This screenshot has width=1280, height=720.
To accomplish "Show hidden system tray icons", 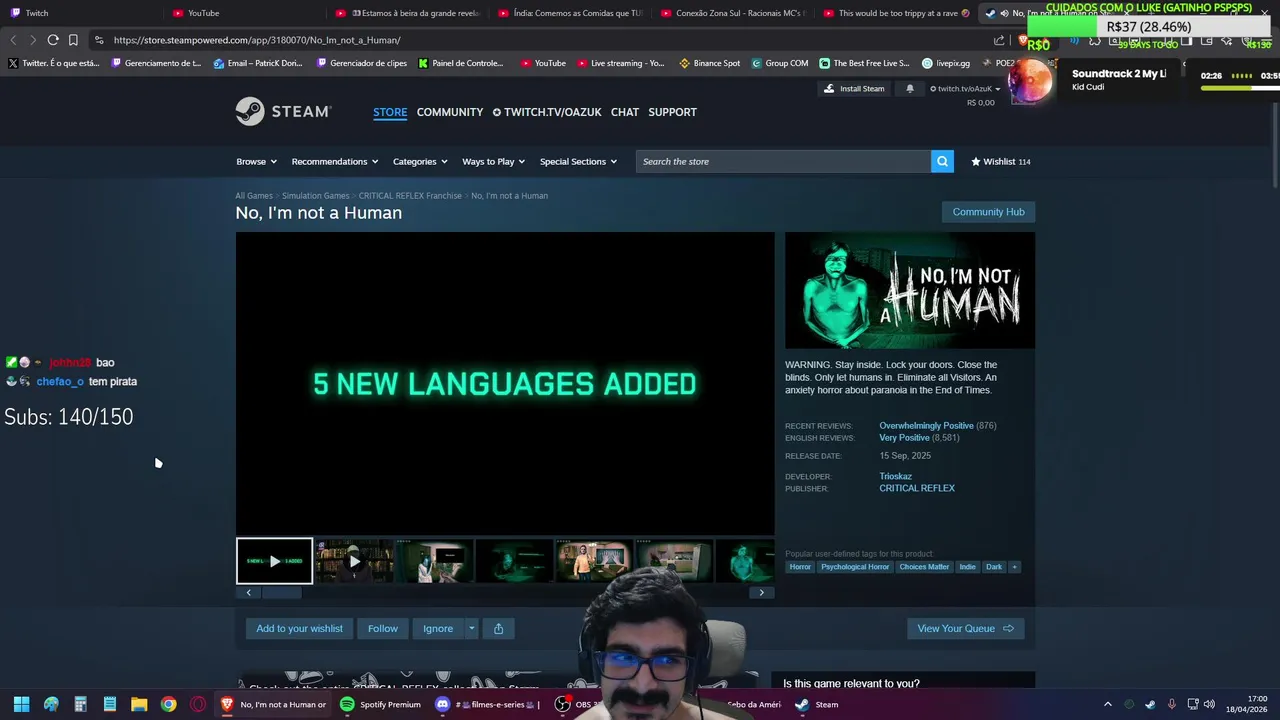I will (1107, 704).
